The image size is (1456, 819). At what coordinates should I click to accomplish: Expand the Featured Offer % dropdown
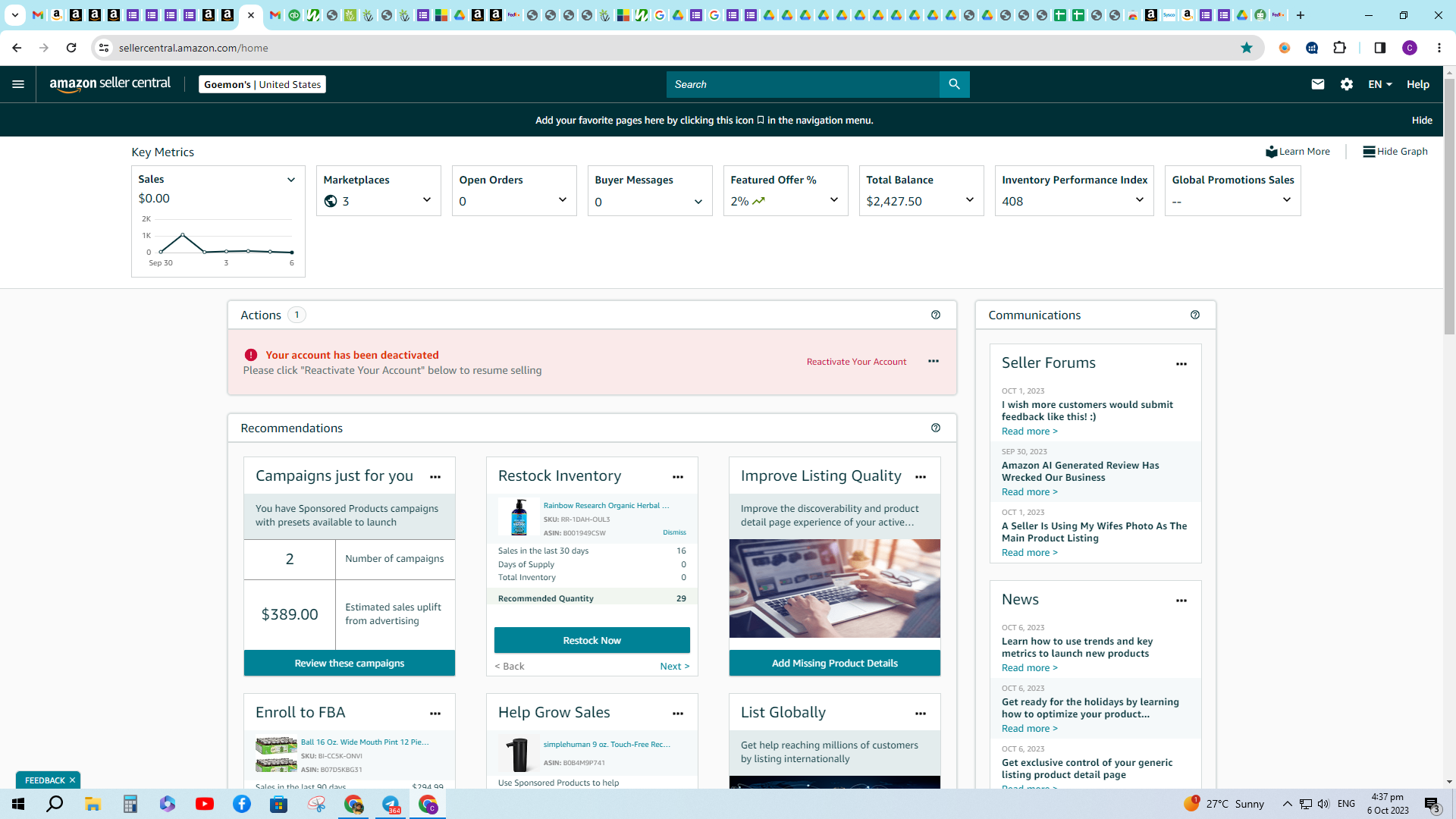coord(834,200)
